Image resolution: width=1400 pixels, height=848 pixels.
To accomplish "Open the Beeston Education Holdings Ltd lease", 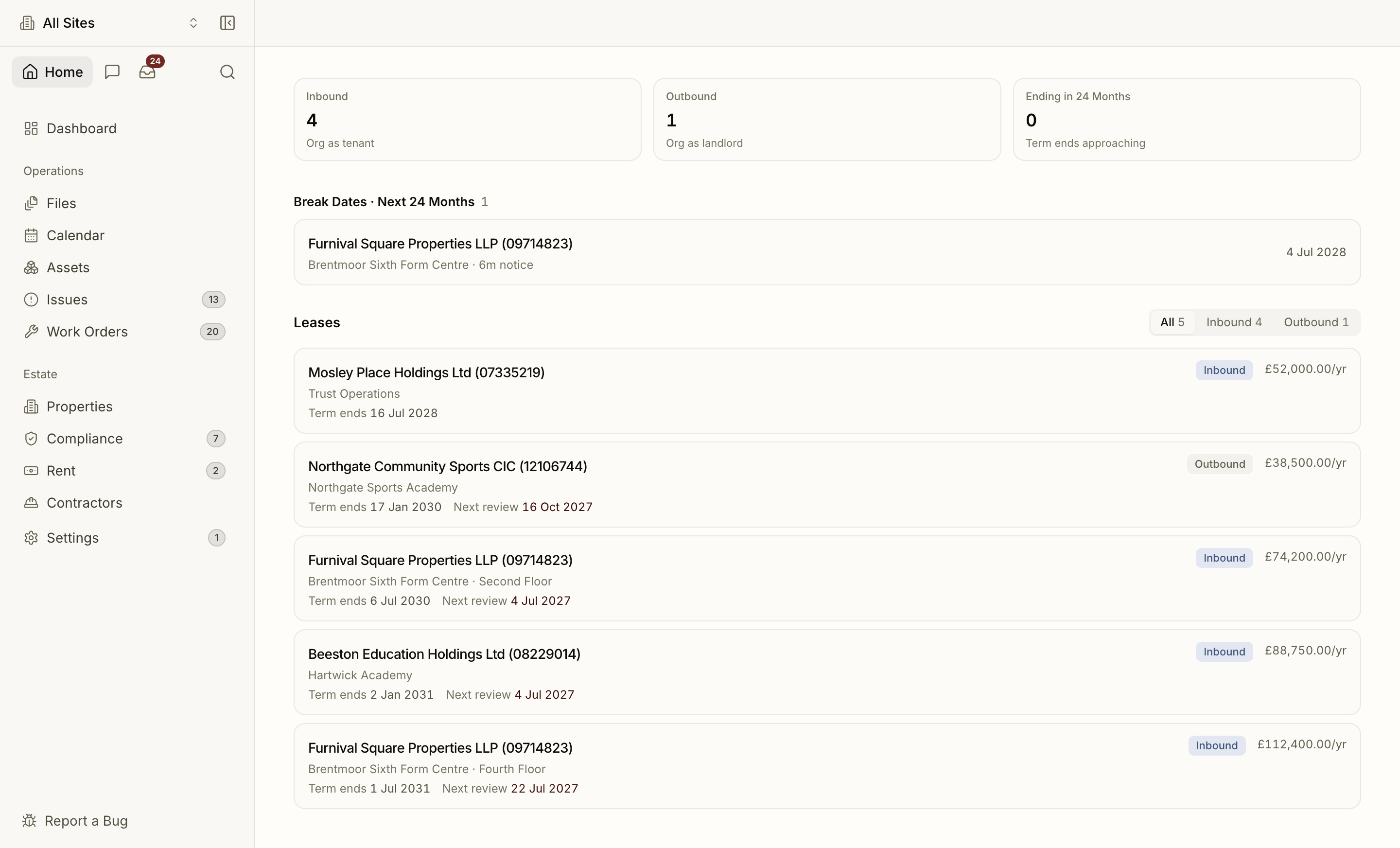I will coord(827,672).
